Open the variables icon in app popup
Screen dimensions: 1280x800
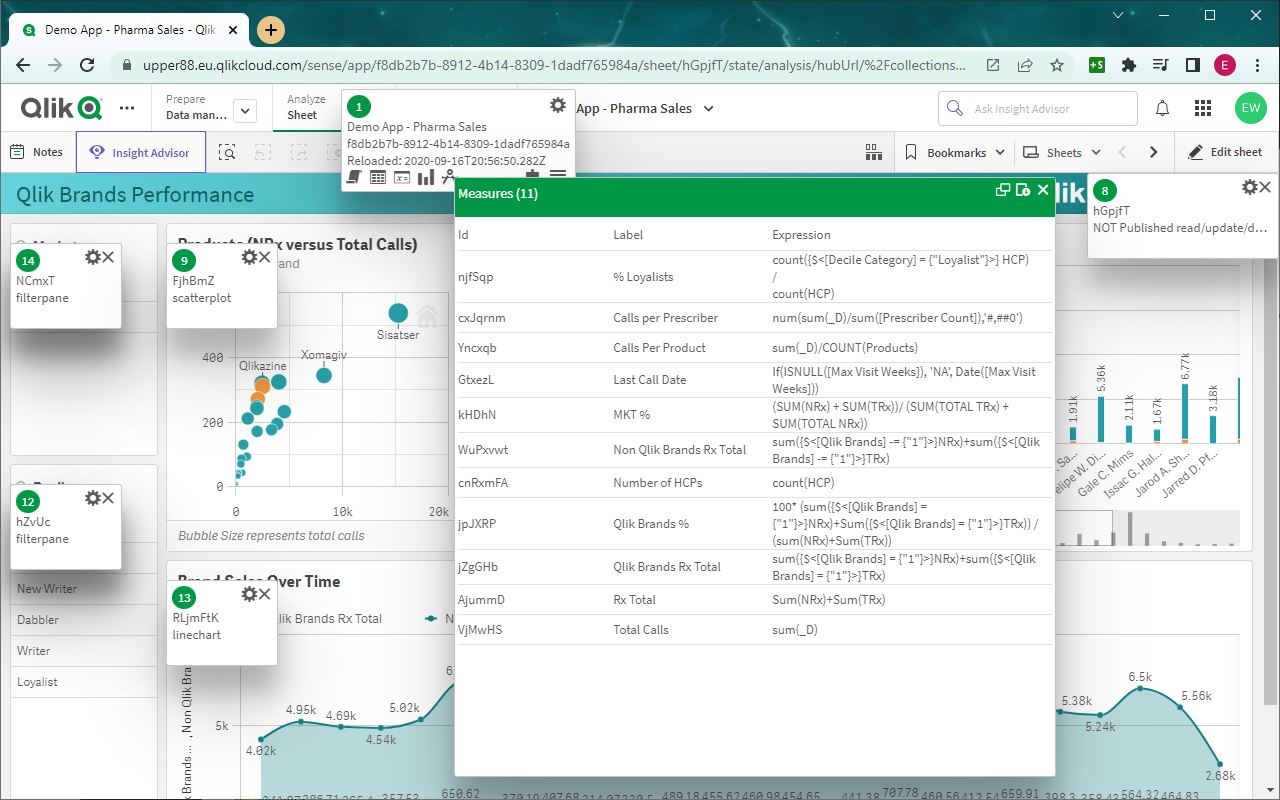tap(402, 177)
